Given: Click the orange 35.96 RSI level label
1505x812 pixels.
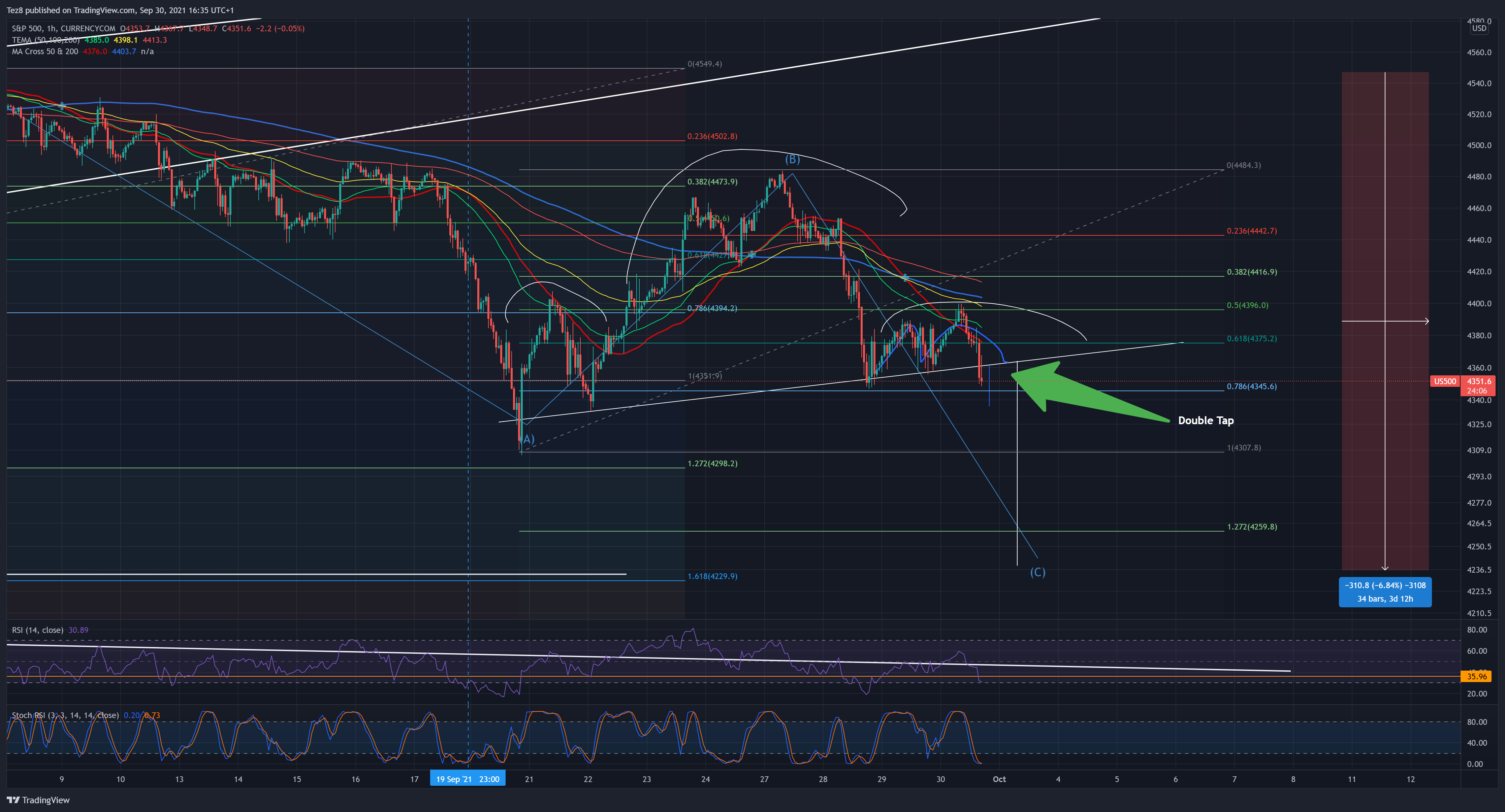Looking at the screenshot, I should pyautogui.click(x=1476, y=677).
